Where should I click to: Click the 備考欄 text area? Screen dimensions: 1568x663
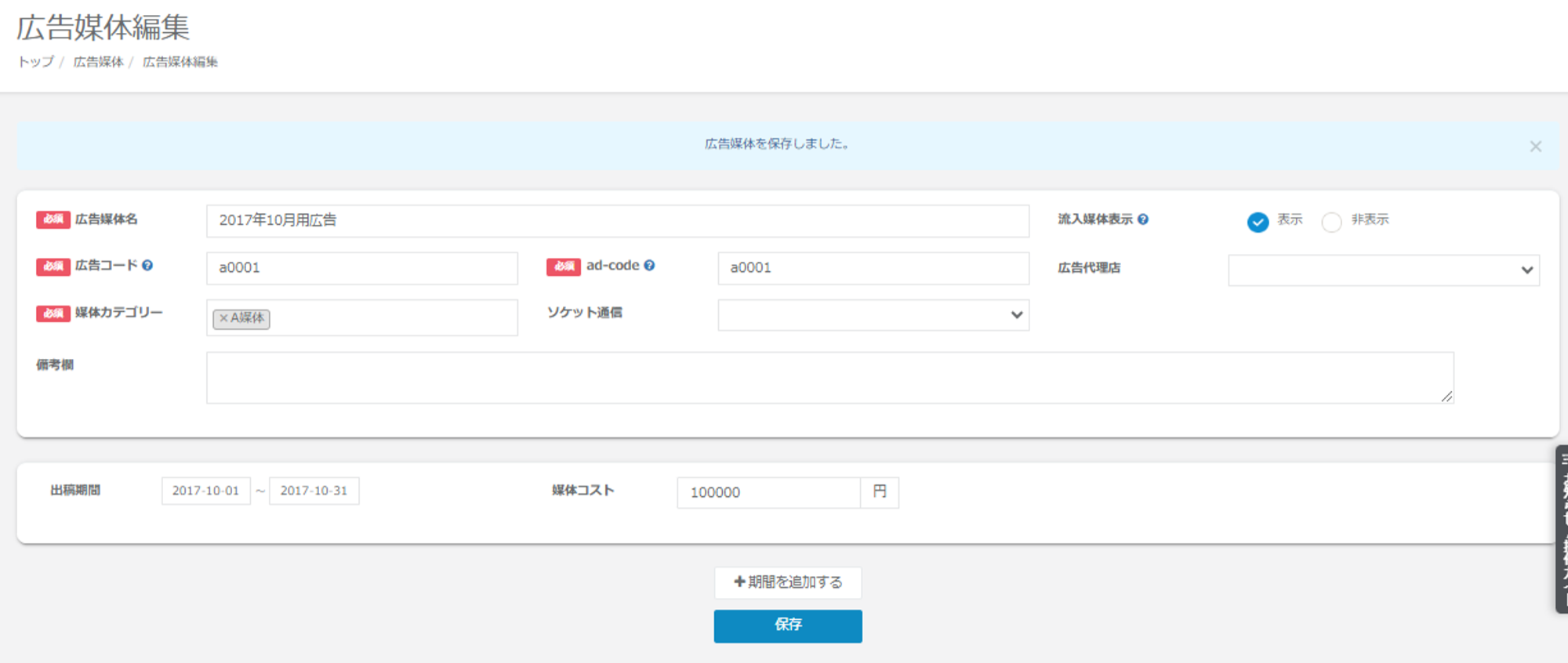829,378
